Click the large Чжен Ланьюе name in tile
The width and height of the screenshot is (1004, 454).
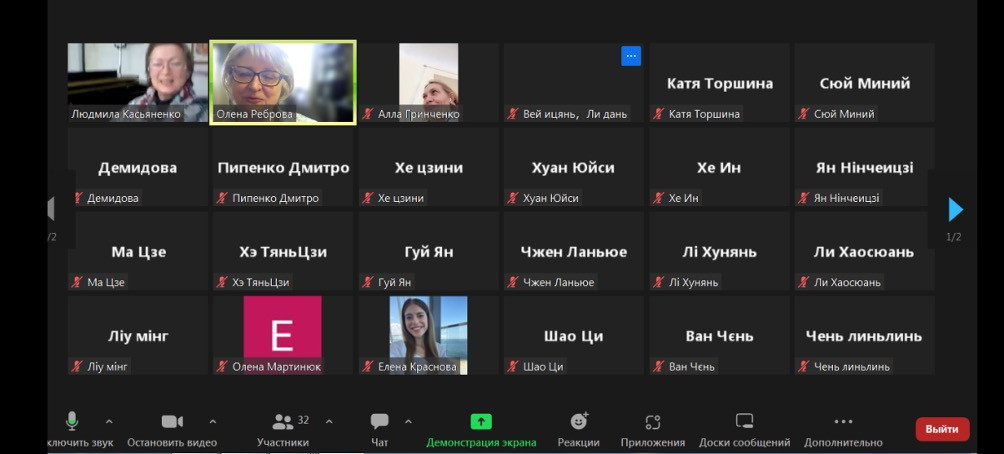click(x=574, y=252)
